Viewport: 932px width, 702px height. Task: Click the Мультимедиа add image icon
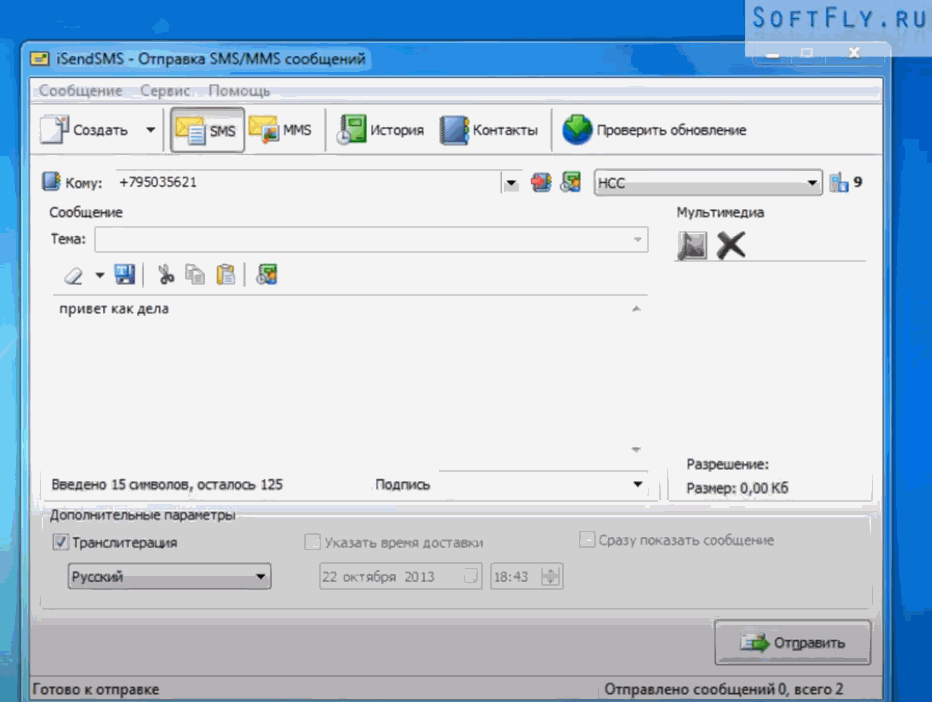pos(692,245)
